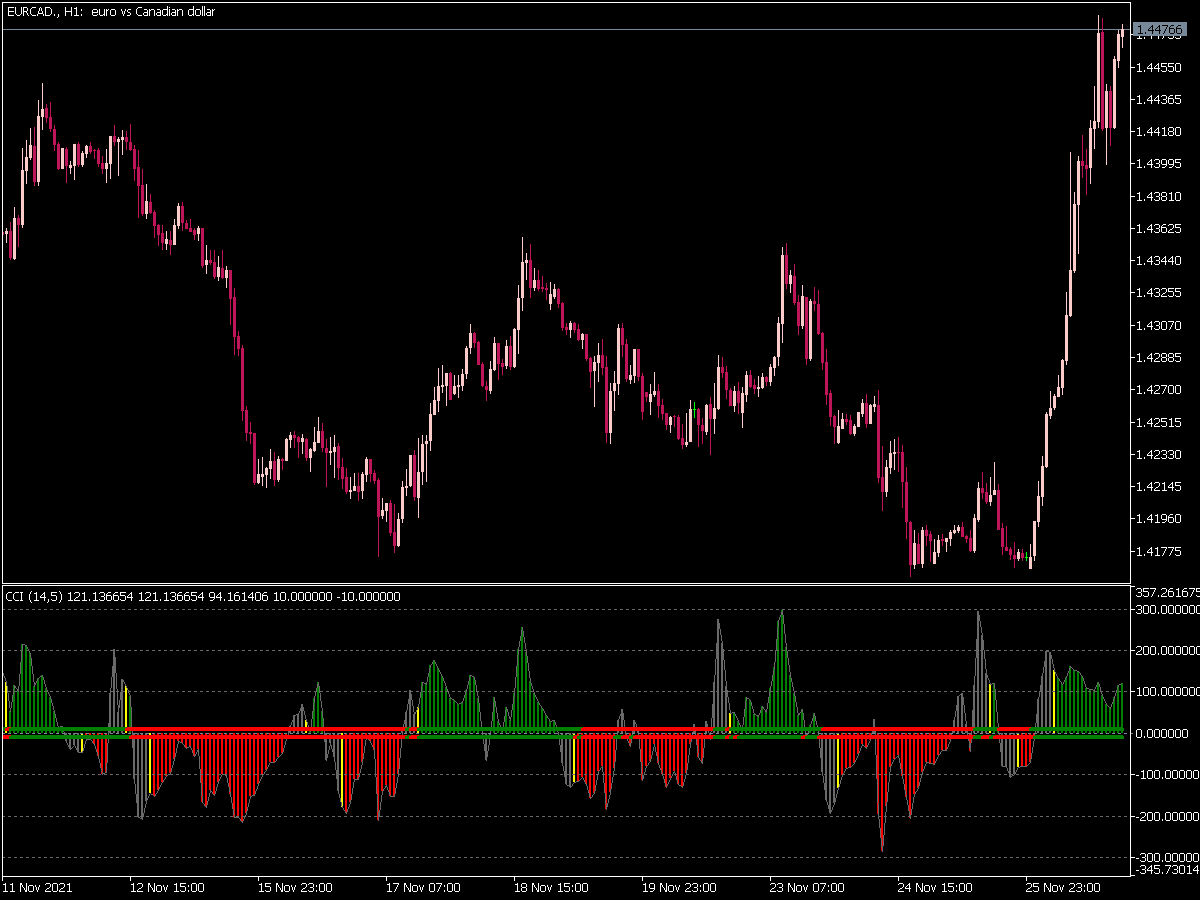This screenshot has width=1200, height=900.
Task: Click the 1.44365 price axis label
Action: tap(1160, 99)
